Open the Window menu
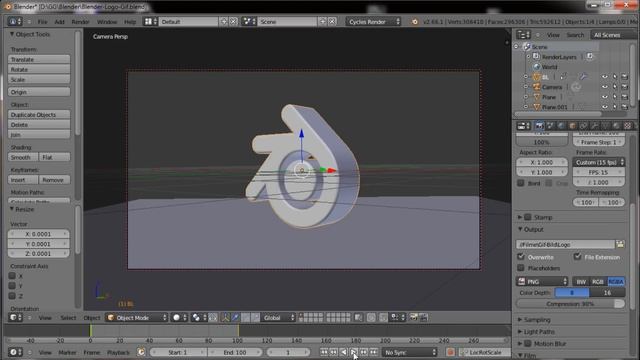Image resolution: width=640 pixels, height=360 pixels. click(107, 22)
